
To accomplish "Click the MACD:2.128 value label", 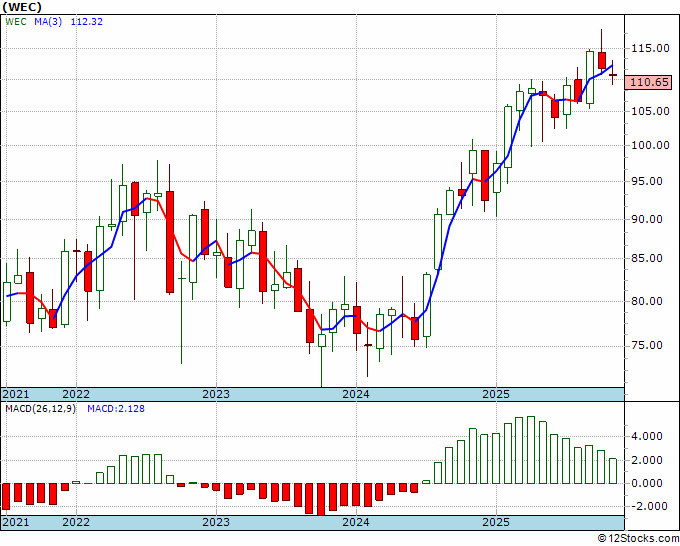I will tap(116, 409).
